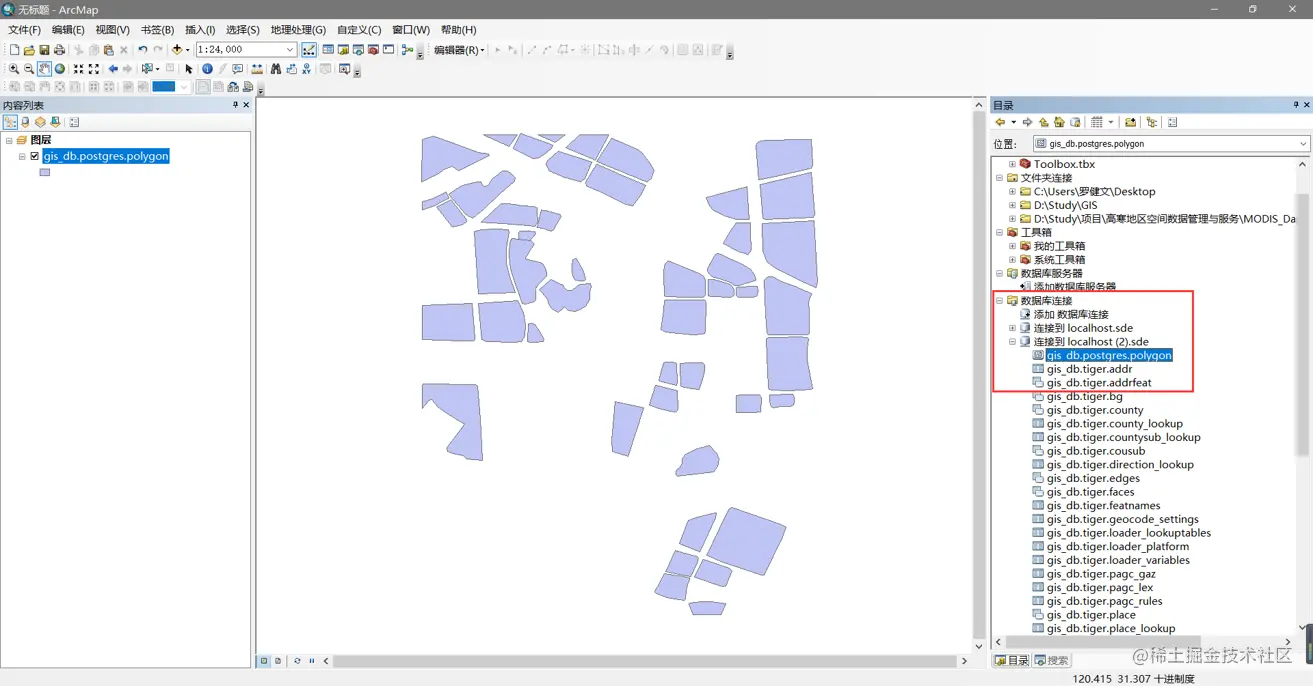Zoom to full extent globe
Image resolution: width=1313 pixels, height=686 pixels.
60,69
